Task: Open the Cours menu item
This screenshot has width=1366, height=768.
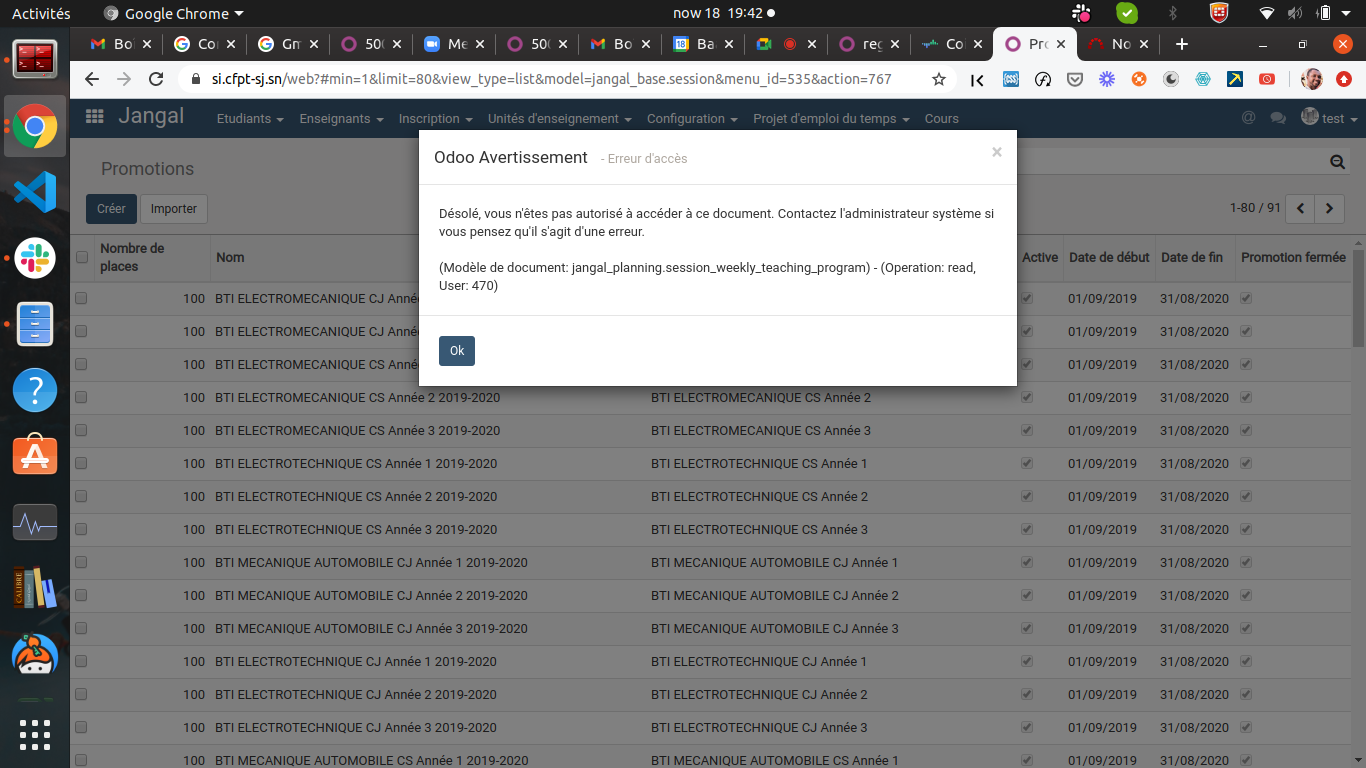Action: [941, 118]
